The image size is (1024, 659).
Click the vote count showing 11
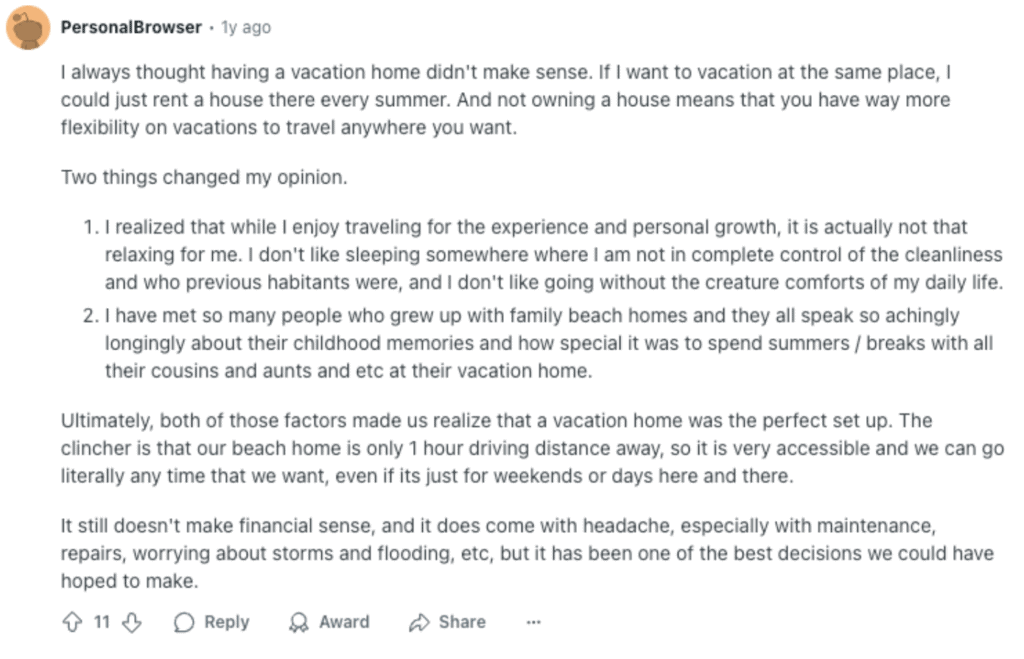[102, 622]
